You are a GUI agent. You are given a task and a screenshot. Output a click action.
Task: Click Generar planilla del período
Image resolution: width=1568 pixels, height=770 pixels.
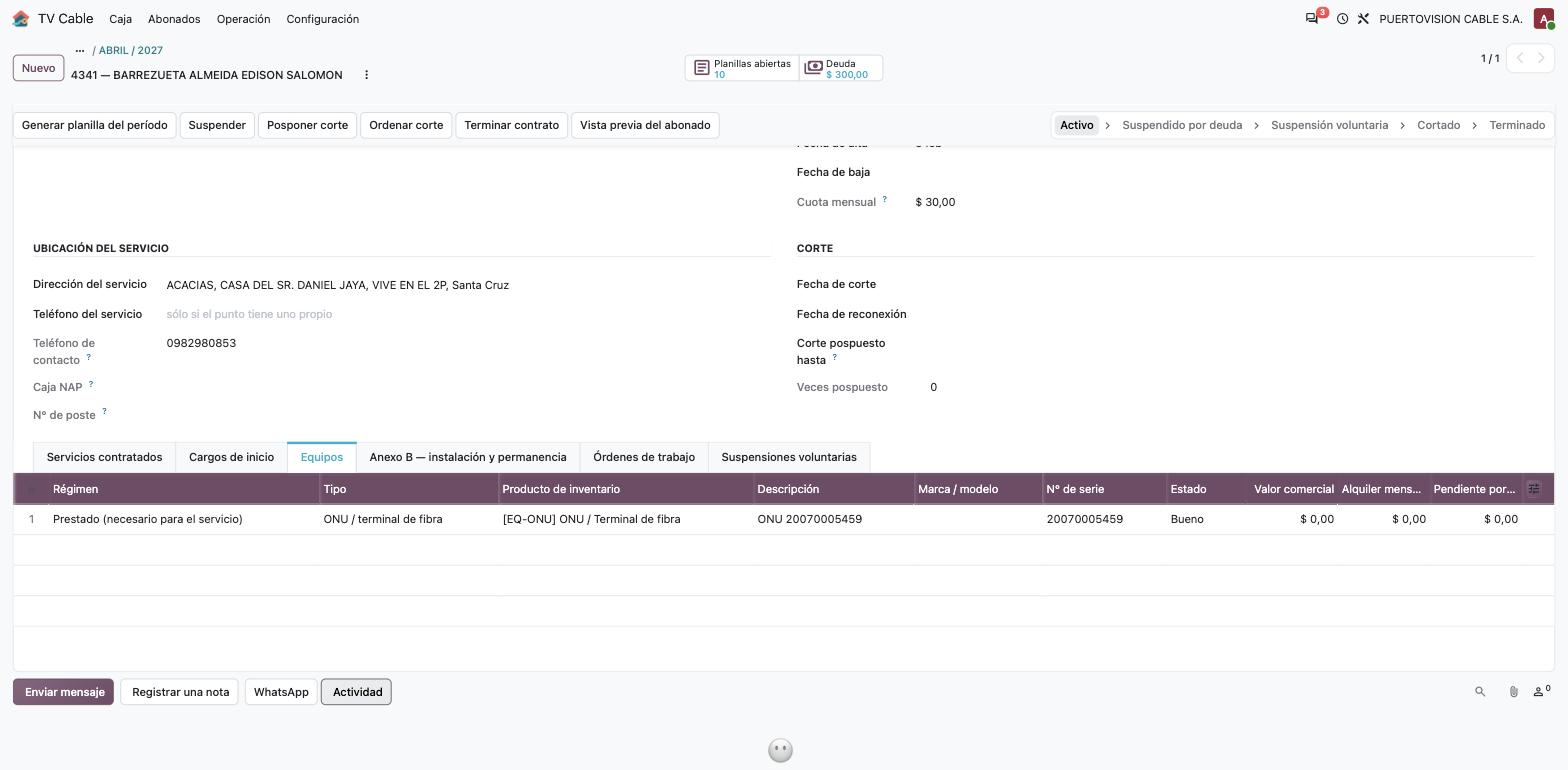pos(95,125)
